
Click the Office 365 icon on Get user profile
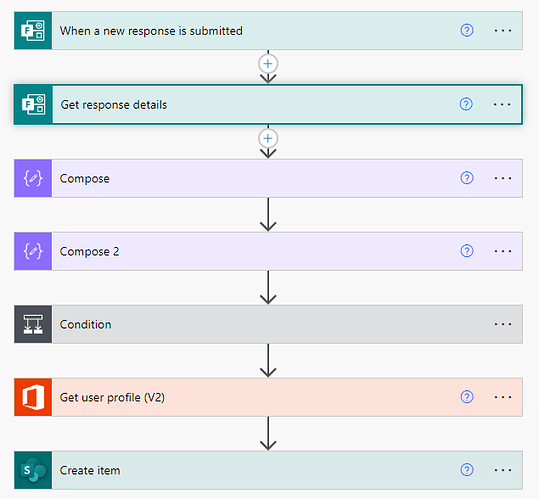pos(33,397)
